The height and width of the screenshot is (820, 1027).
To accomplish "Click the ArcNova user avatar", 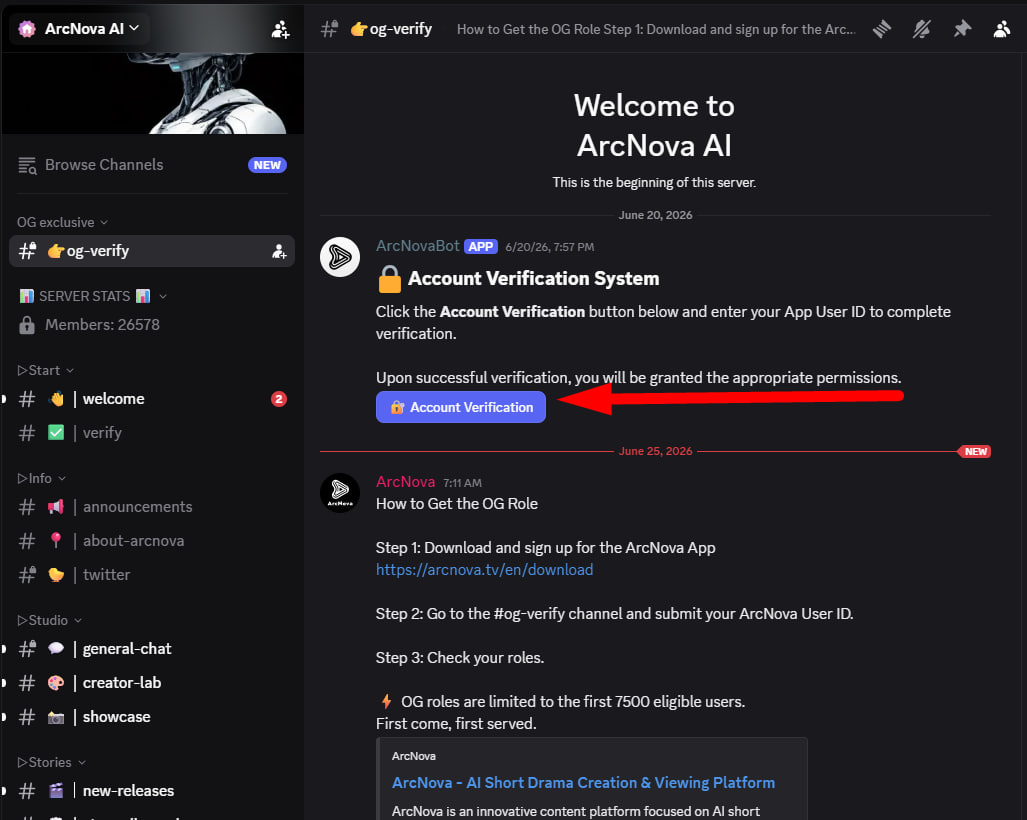I will [340, 493].
